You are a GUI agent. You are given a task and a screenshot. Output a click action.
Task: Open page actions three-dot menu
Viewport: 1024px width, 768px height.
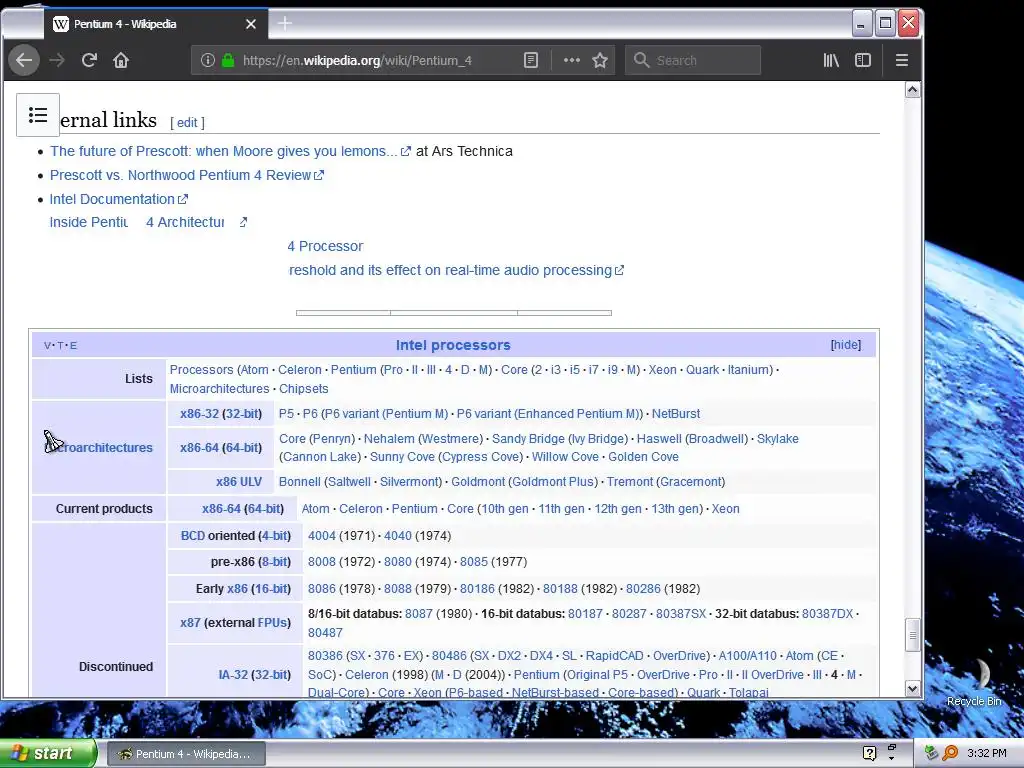pyautogui.click(x=571, y=60)
